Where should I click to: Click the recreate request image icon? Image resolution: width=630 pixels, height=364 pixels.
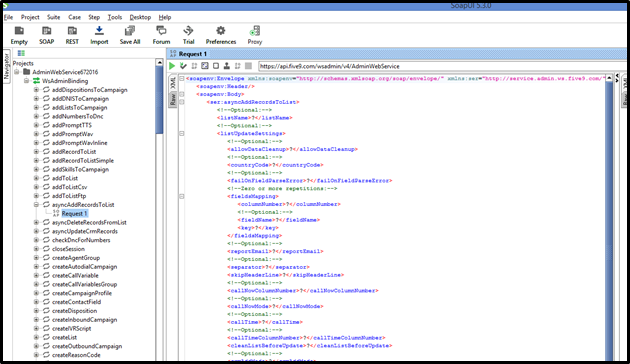coord(205,66)
